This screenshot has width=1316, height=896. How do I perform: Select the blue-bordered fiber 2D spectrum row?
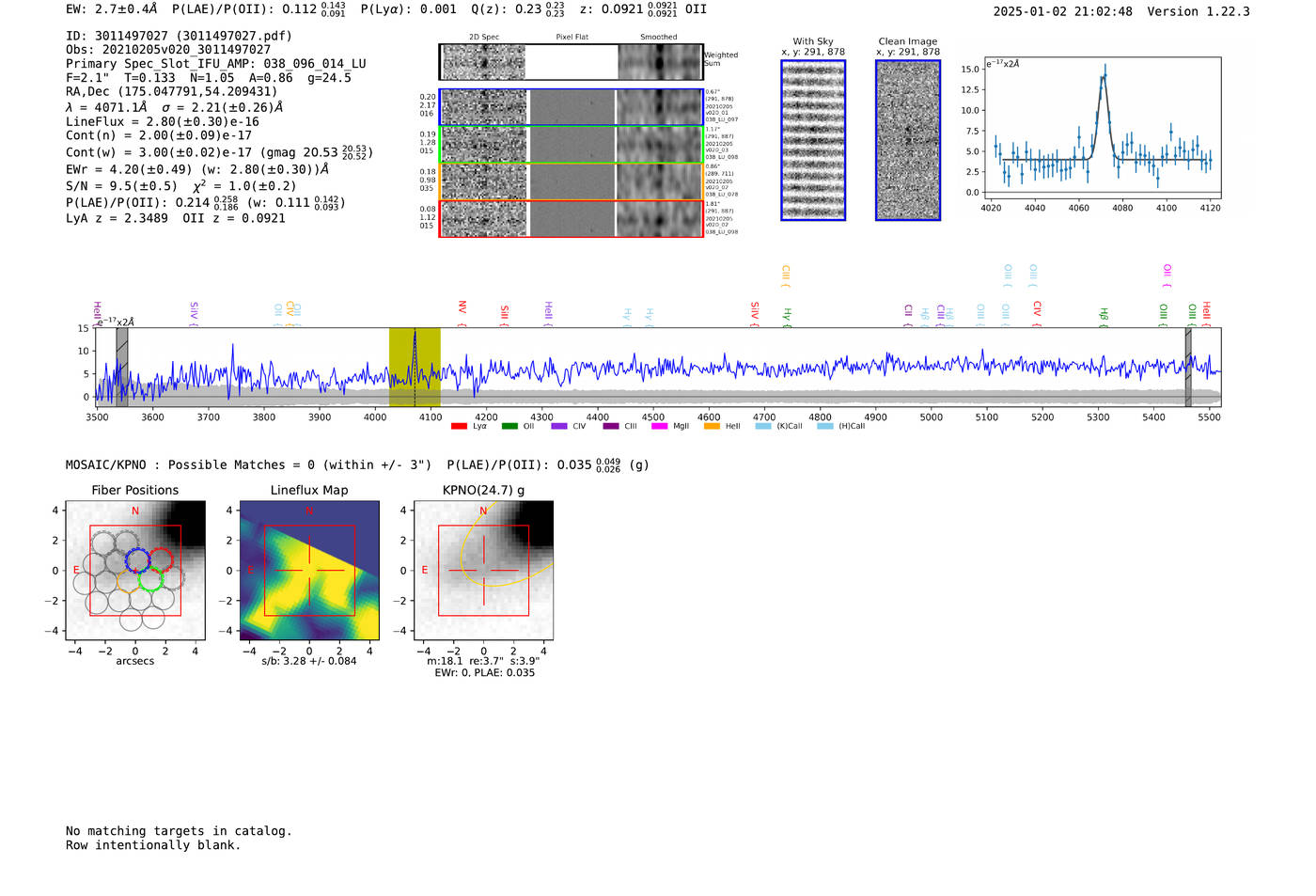click(571, 107)
